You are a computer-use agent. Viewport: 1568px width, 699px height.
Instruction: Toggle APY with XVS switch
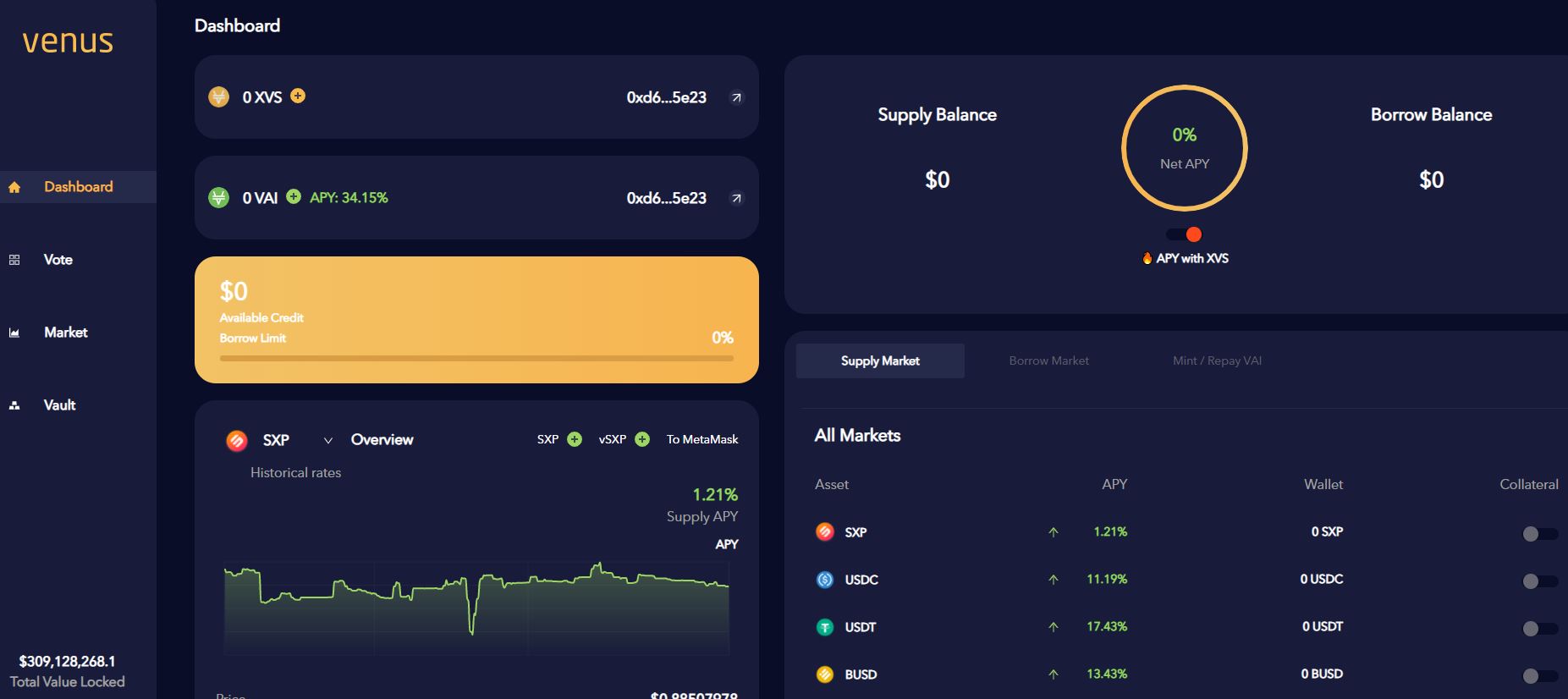pyautogui.click(x=1185, y=234)
